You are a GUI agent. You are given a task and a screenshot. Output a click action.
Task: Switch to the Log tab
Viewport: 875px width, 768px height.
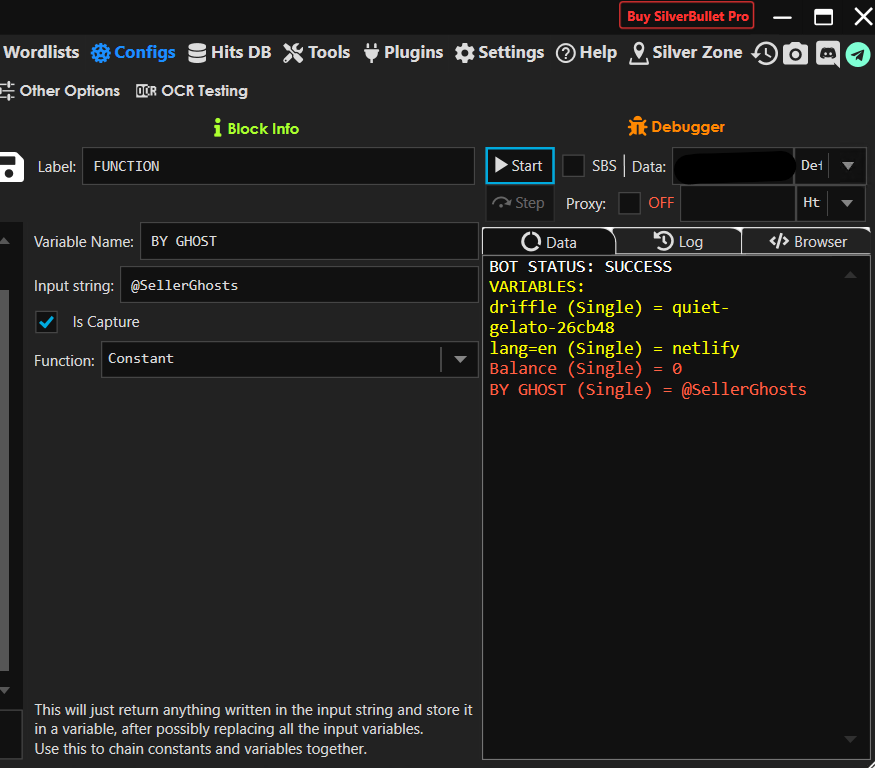tap(678, 241)
